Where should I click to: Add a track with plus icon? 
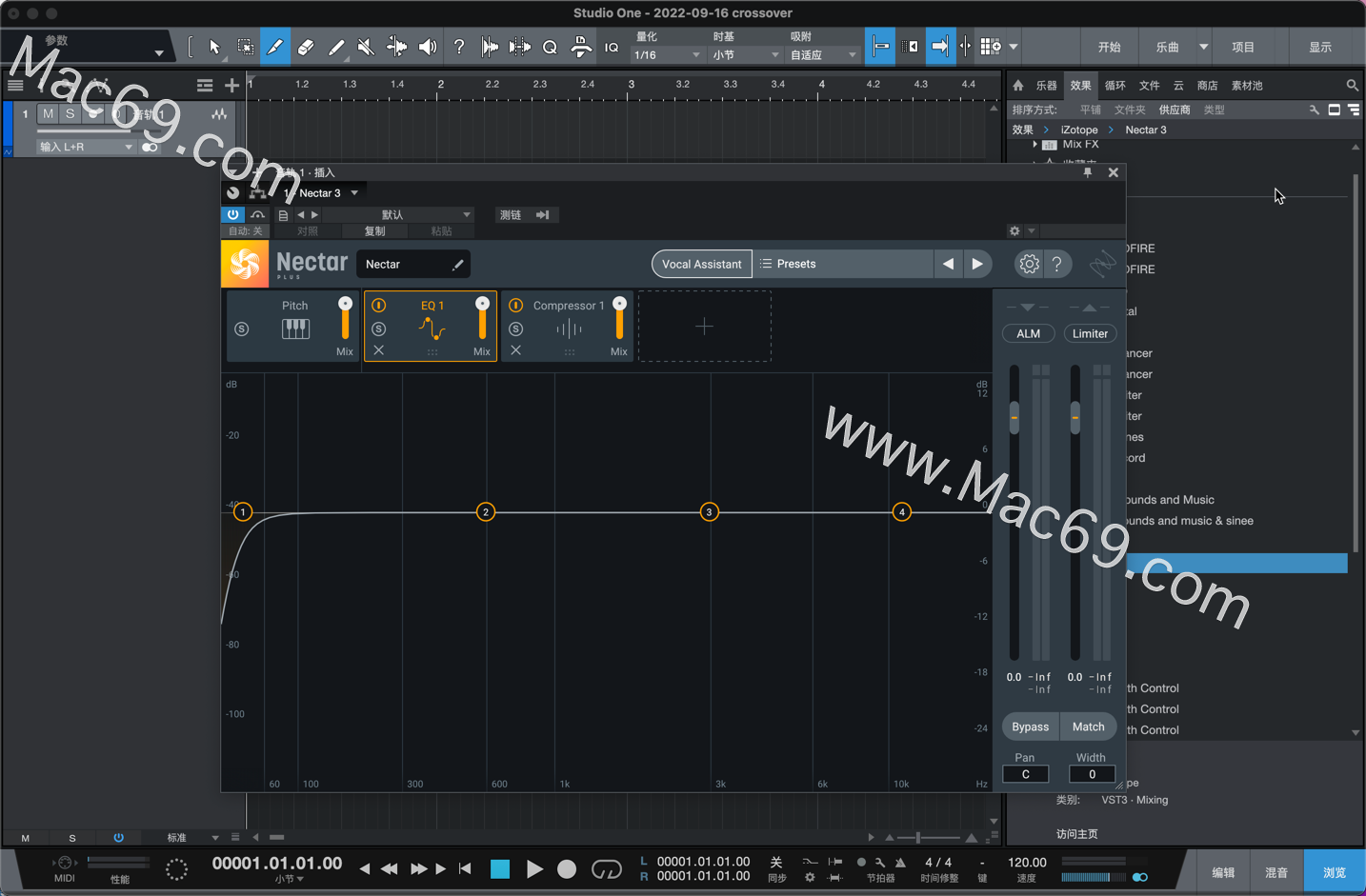tap(231, 86)
